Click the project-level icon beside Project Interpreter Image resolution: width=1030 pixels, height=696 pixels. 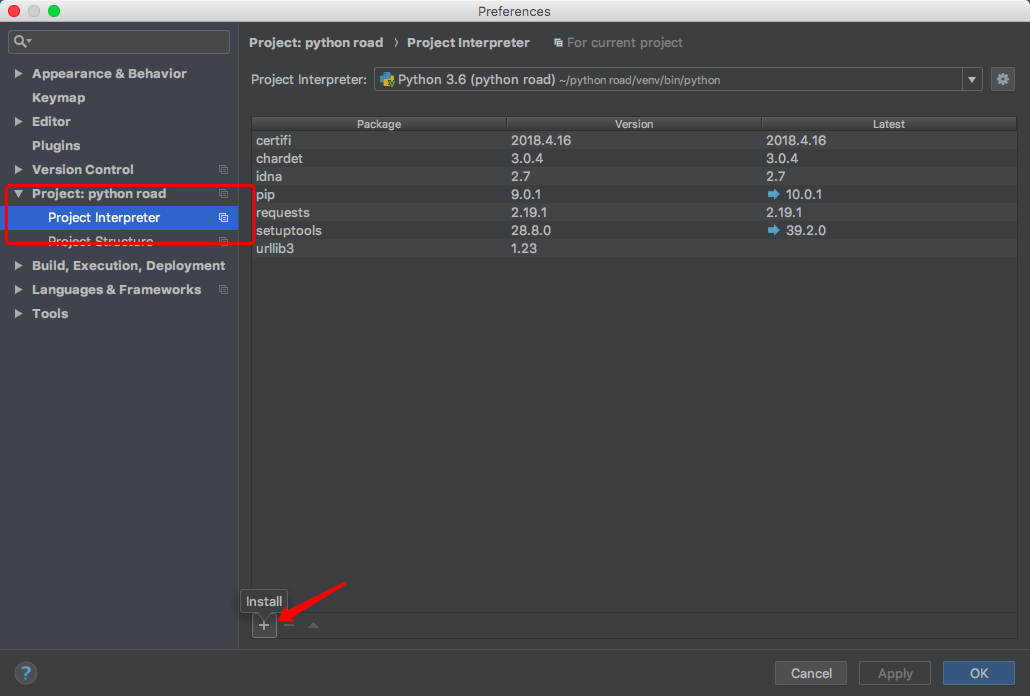[x=223, y=217]
